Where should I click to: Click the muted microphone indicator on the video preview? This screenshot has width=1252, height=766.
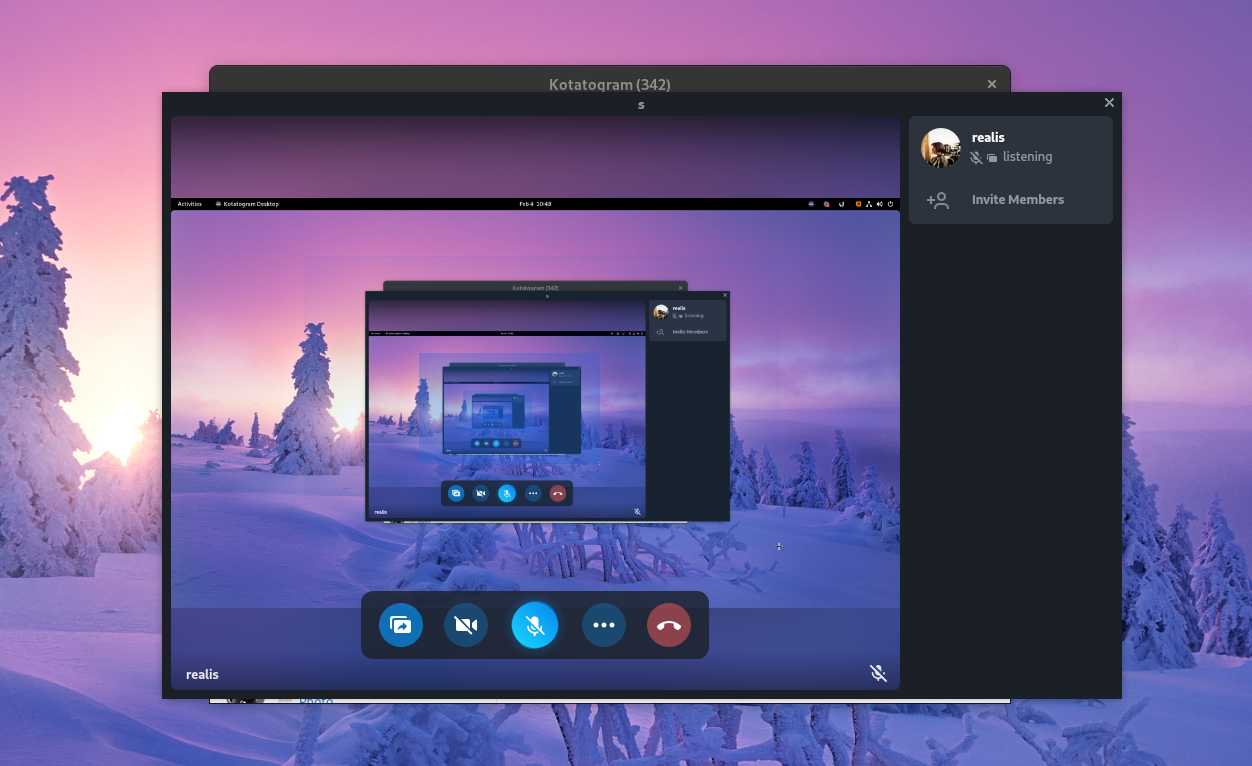(x=878, y=673)
